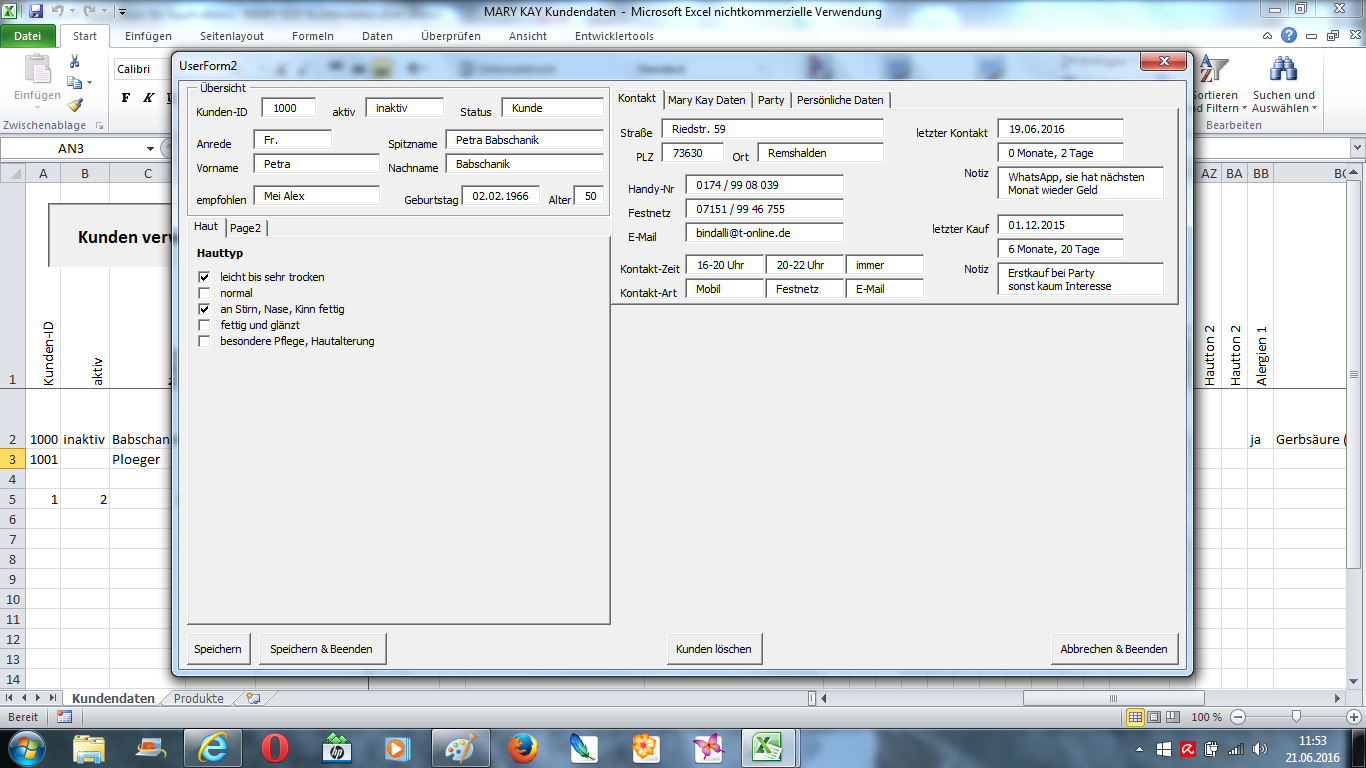The image size is (1366, 768).
Task: Click the insert new worksheet tab icon
Action: [253, 698]
